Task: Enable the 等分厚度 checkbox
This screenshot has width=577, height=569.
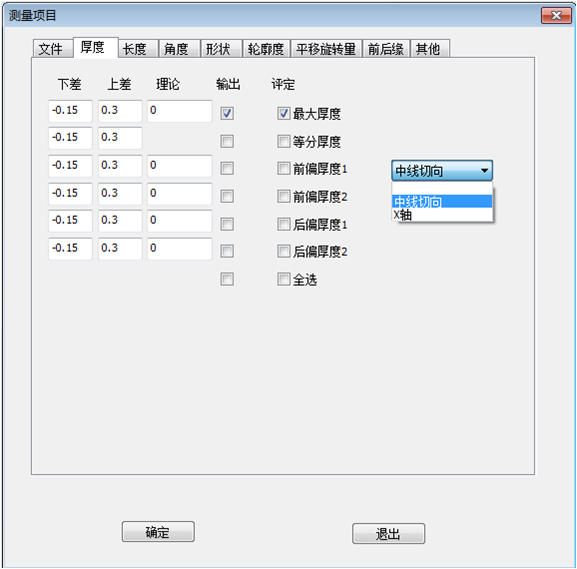Action: point(283,141)
